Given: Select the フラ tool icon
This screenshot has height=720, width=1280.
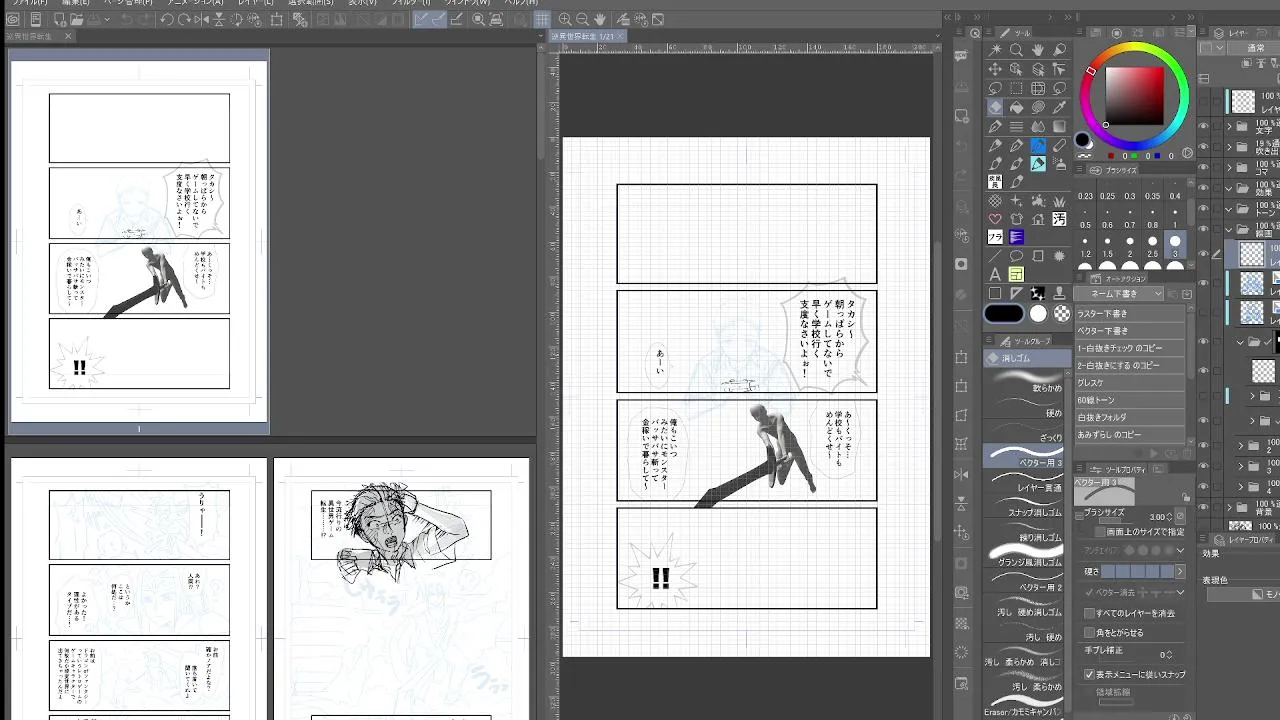Looking at the screenshot, I should pos(996,238).
